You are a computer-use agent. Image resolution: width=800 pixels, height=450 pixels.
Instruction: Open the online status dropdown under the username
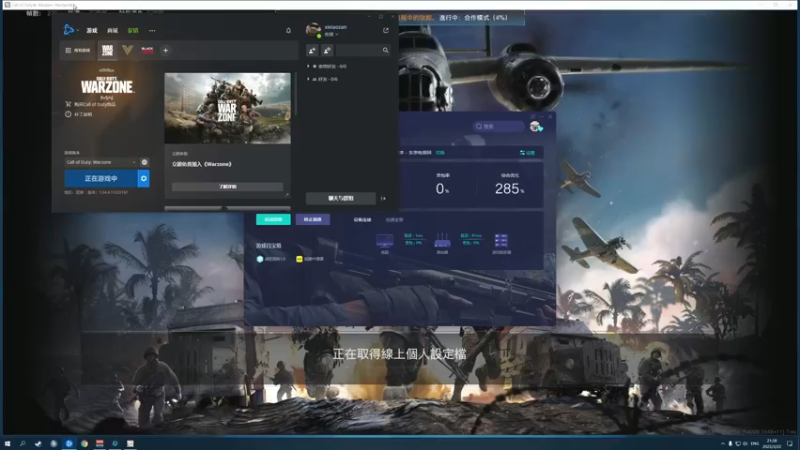(332, 35)
